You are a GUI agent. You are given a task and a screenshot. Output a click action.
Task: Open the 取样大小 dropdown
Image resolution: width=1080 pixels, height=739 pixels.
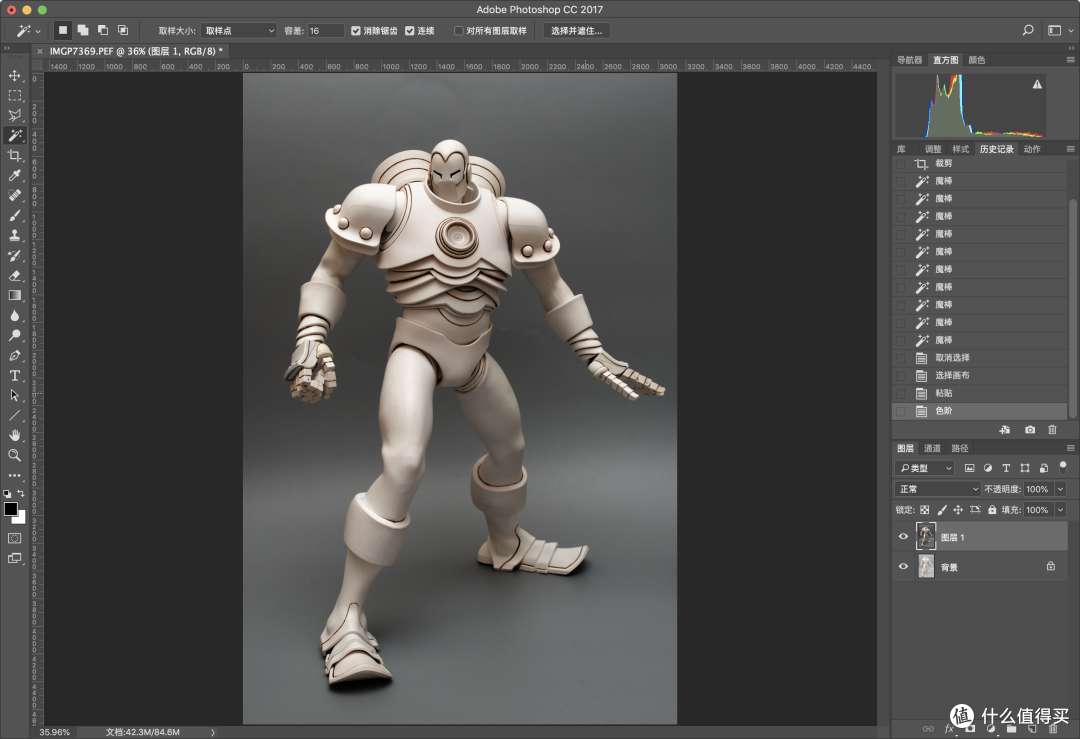(239, 30)
